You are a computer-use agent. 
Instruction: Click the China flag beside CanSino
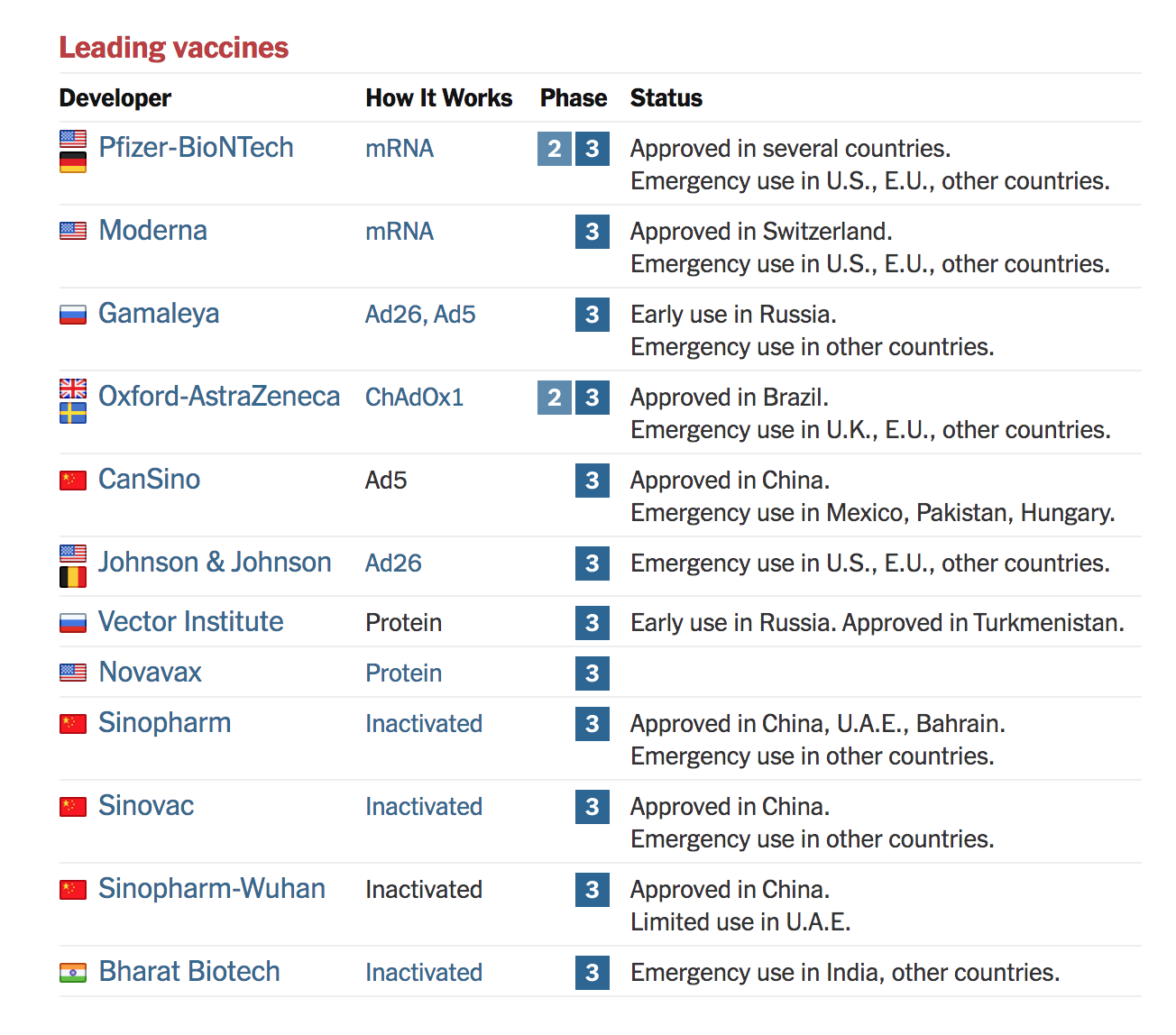(x=73, y=480)
